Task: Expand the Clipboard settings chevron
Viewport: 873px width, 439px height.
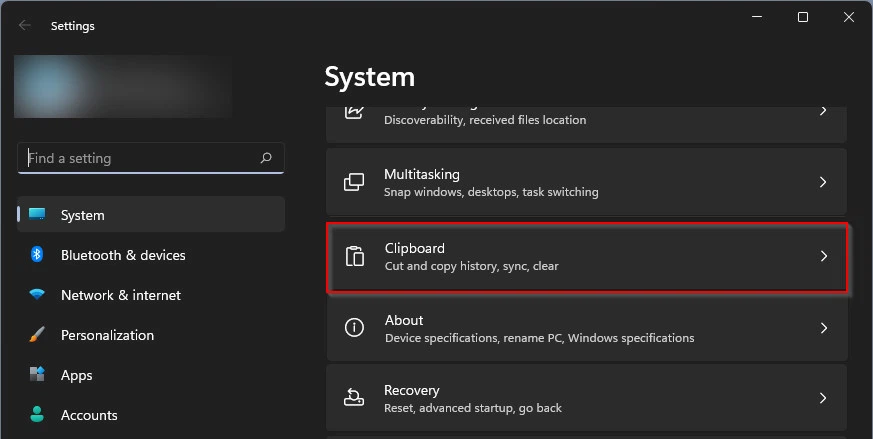Action: click(823, 256)
